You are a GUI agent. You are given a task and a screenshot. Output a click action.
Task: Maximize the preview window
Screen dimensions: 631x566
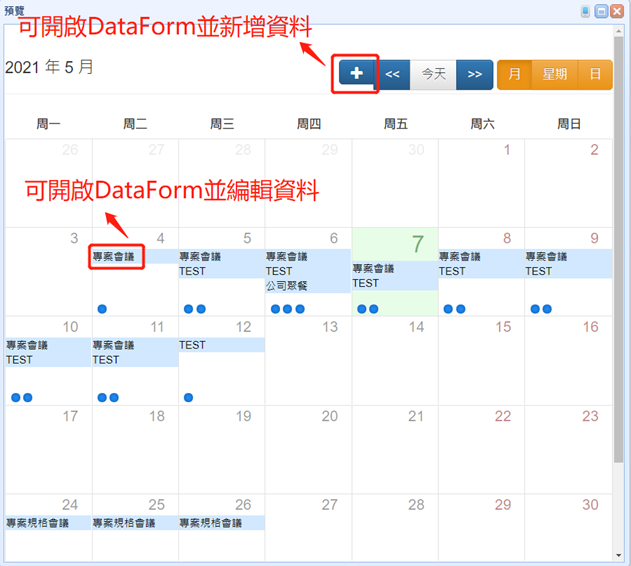tap(602, 10)
